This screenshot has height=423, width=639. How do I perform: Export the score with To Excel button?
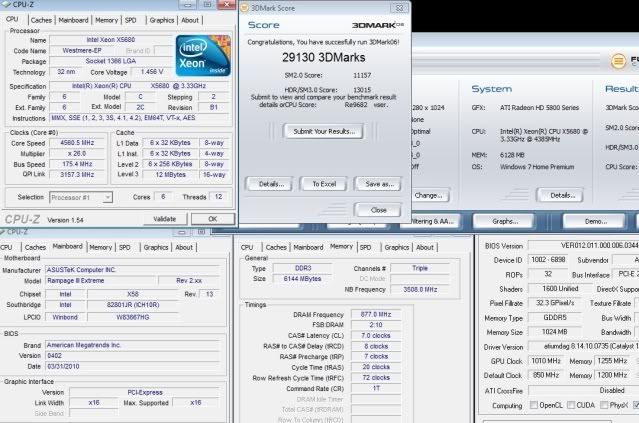coord(324,184)
